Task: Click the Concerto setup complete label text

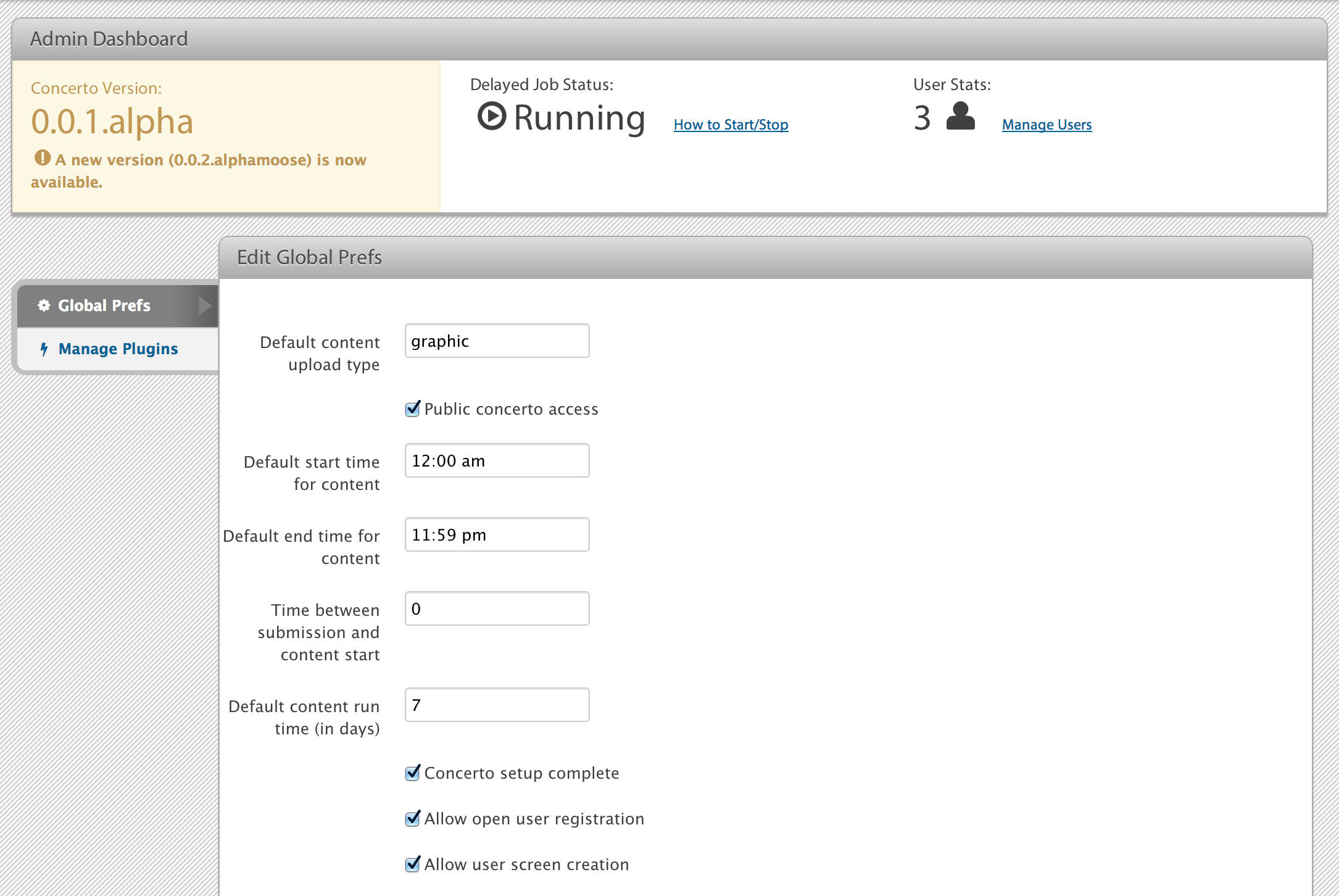Action: [x=522, y=773]
